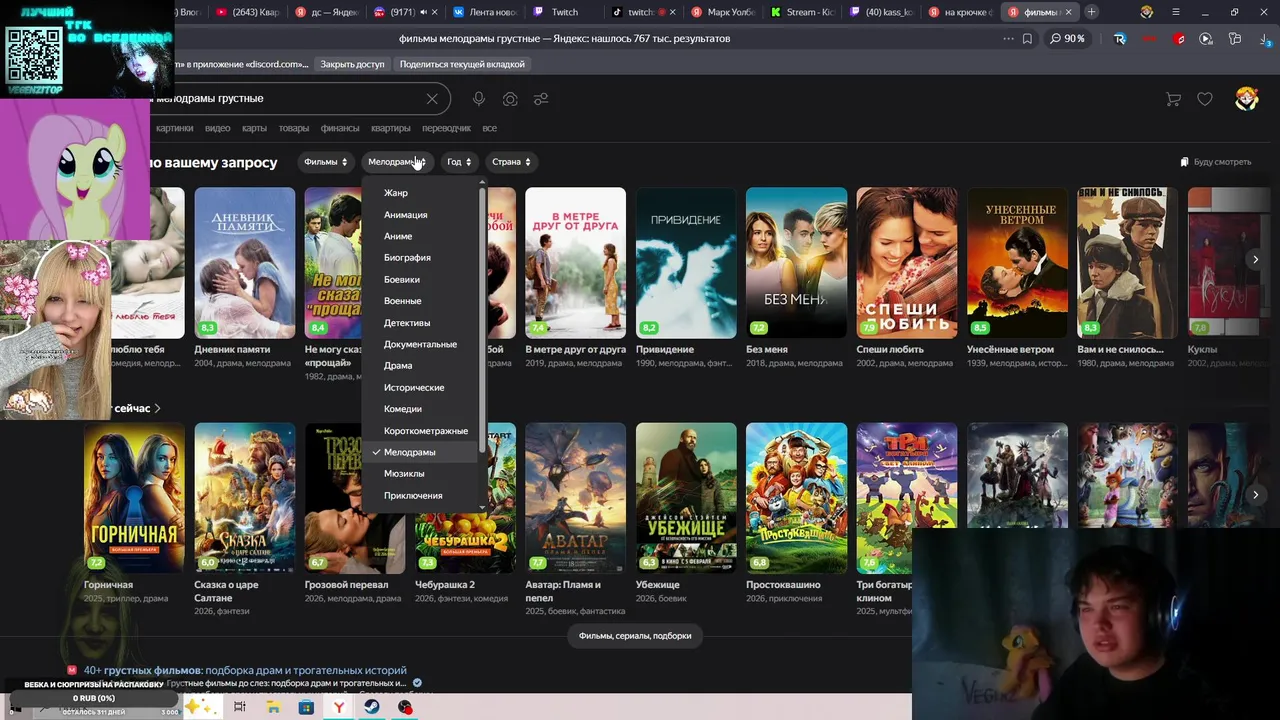
Task: Start voice search with the microphone icon
Action: pos(479,99)
